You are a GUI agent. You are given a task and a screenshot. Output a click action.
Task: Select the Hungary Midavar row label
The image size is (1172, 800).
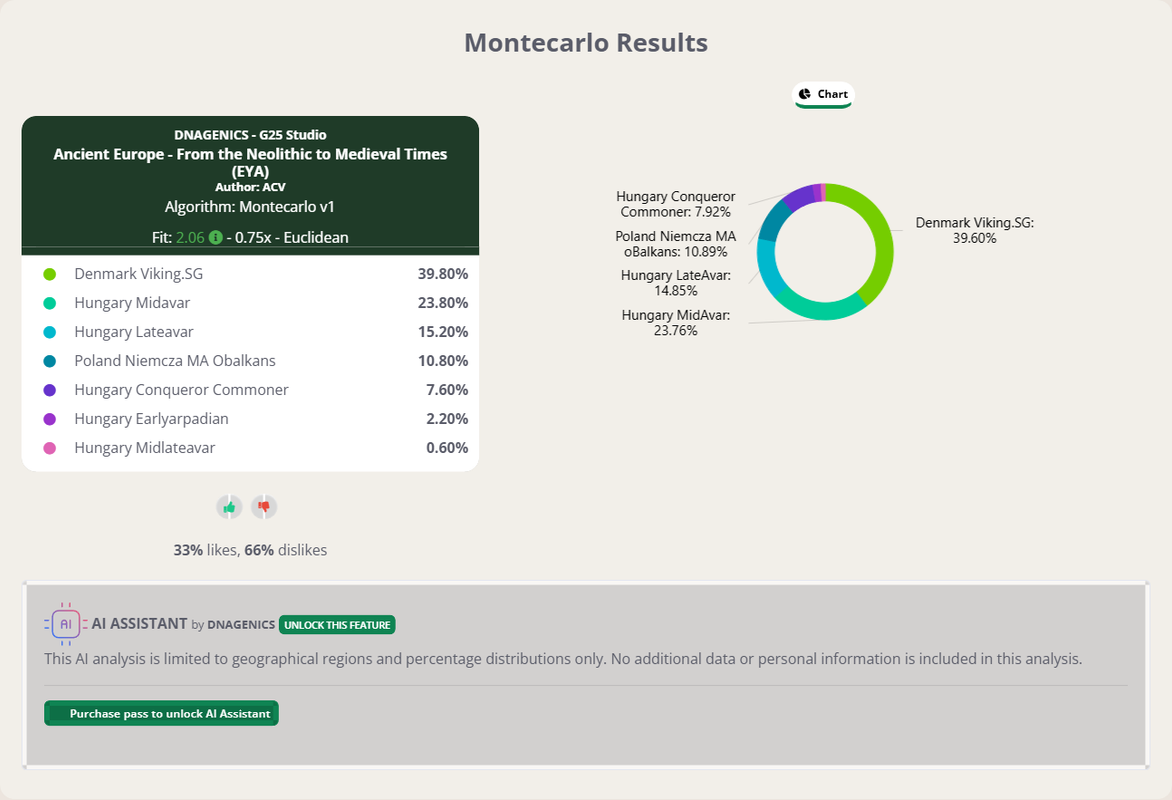(132, 303)
